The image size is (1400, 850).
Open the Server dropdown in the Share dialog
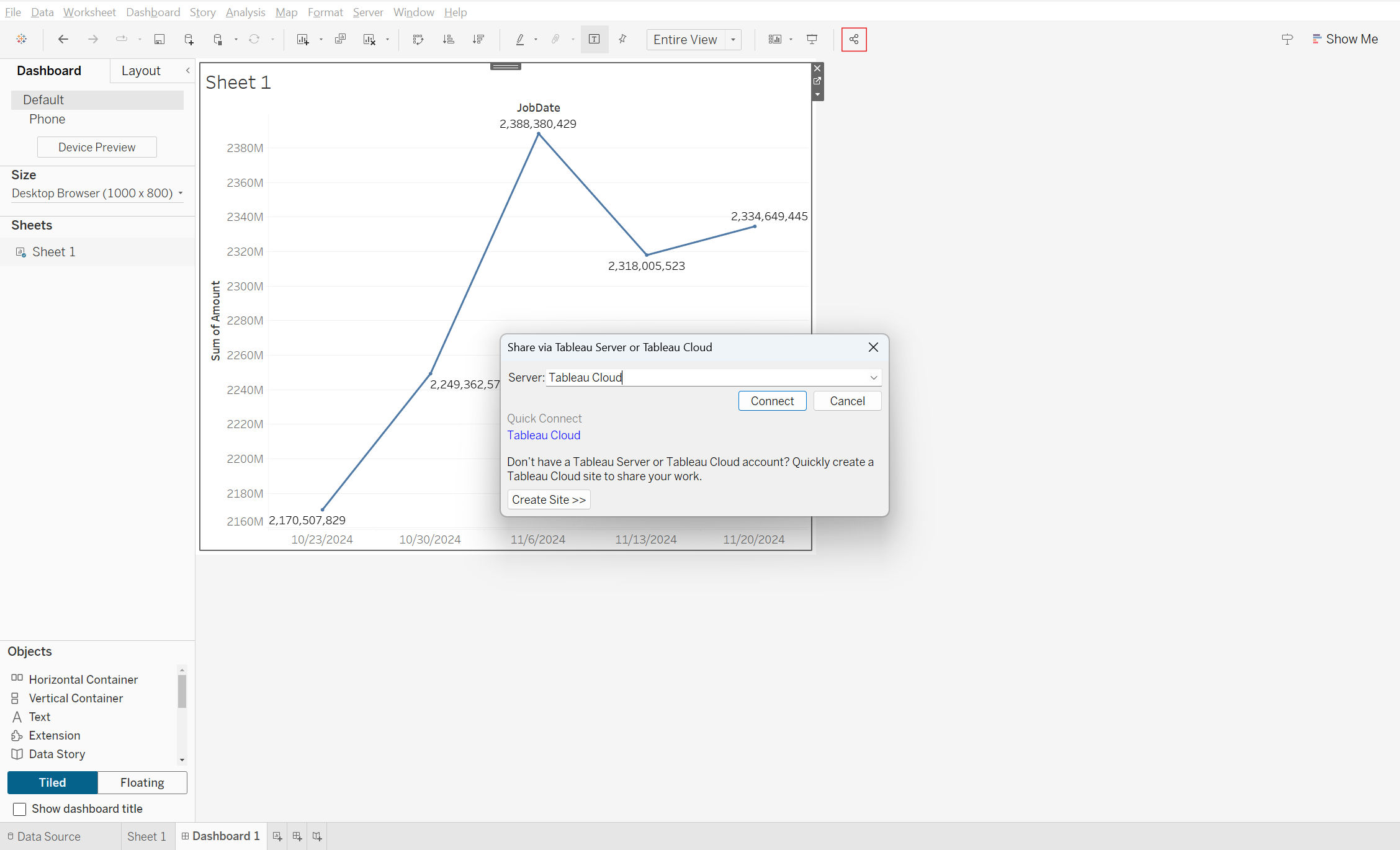click(873, 377)
